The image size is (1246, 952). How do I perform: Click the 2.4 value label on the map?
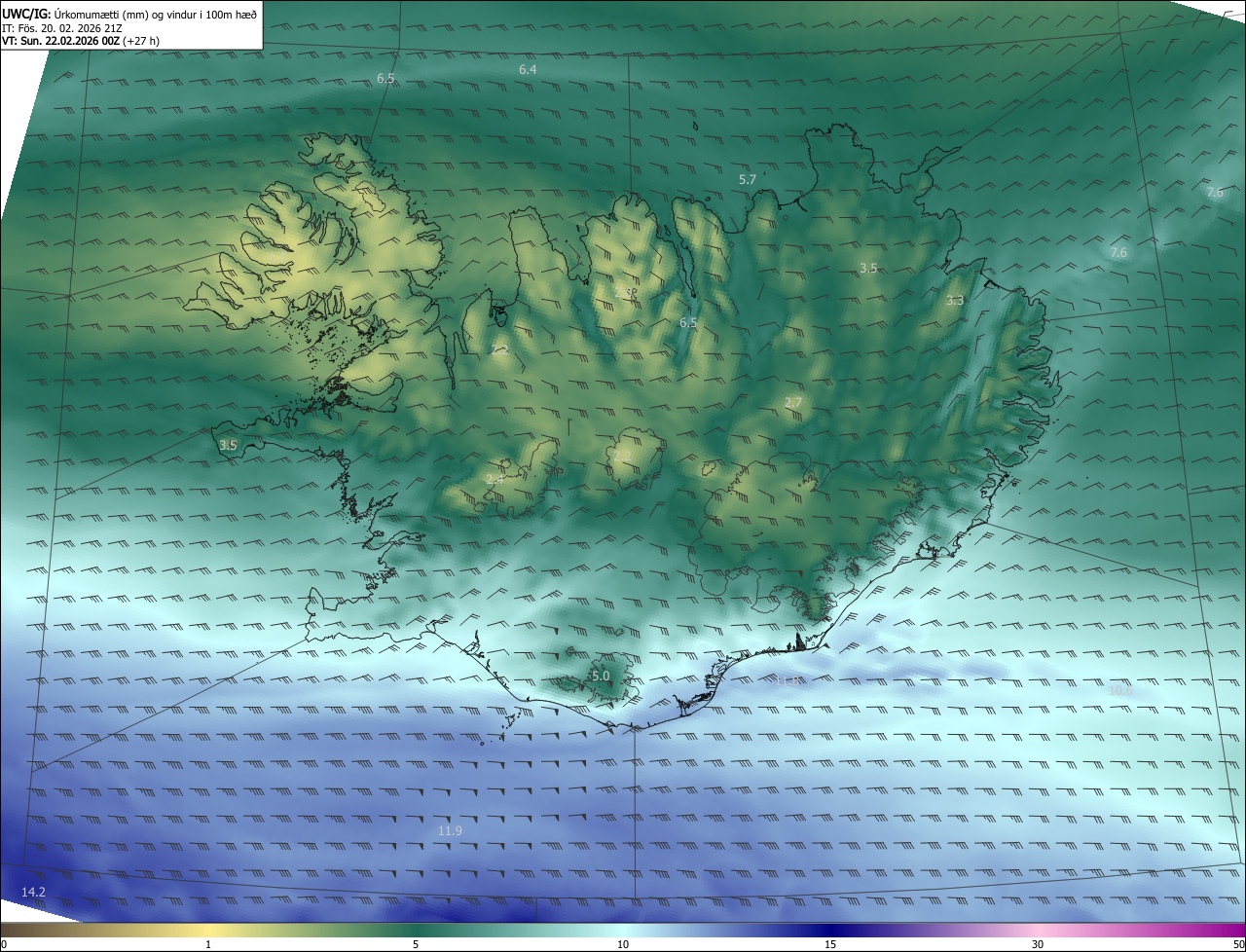(495, 479)
